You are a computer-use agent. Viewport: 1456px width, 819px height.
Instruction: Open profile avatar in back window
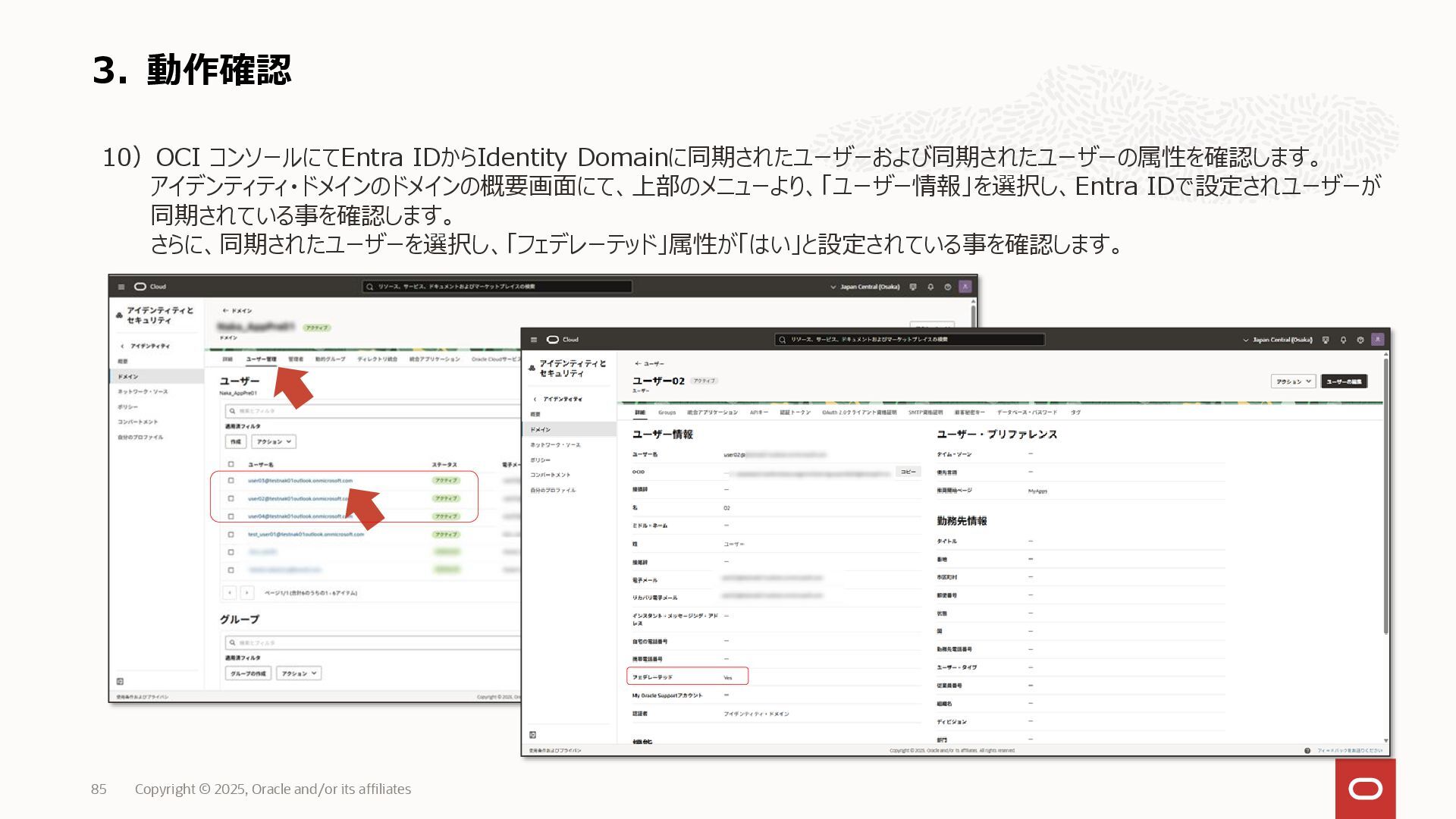click(x=965, y=287)
